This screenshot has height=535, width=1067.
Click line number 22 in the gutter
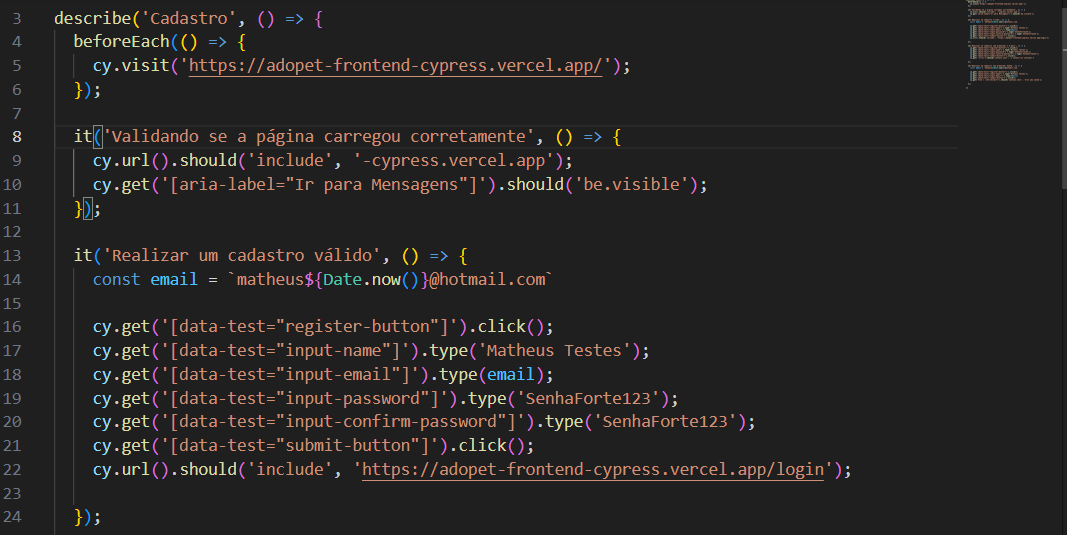12,470
